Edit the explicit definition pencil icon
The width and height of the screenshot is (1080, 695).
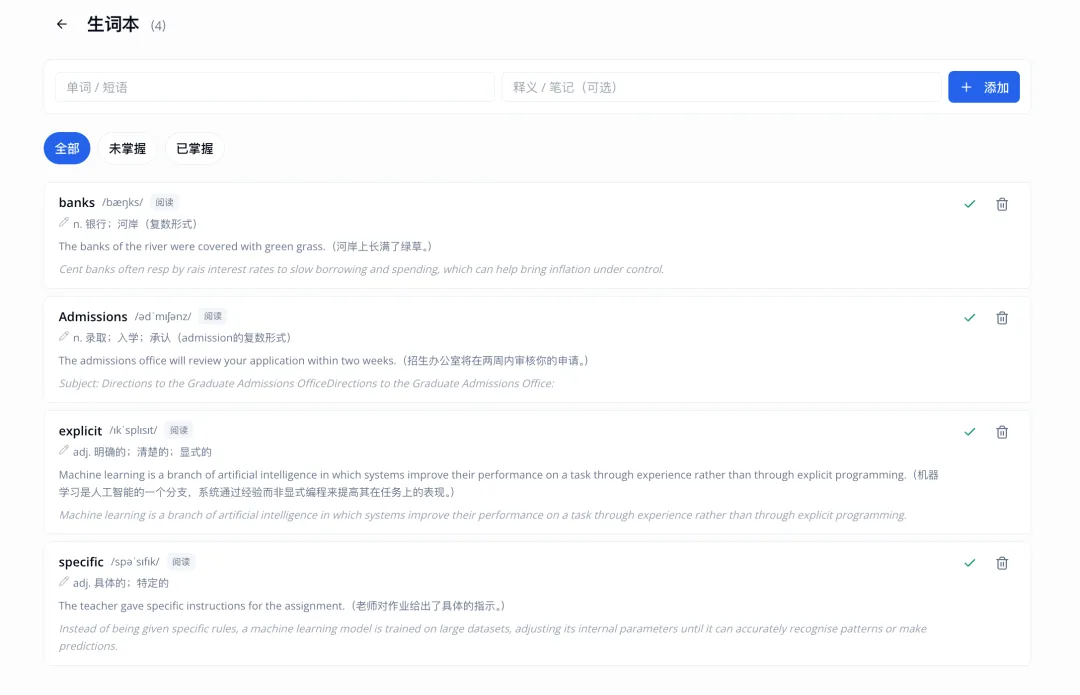[x=64, y=450]
